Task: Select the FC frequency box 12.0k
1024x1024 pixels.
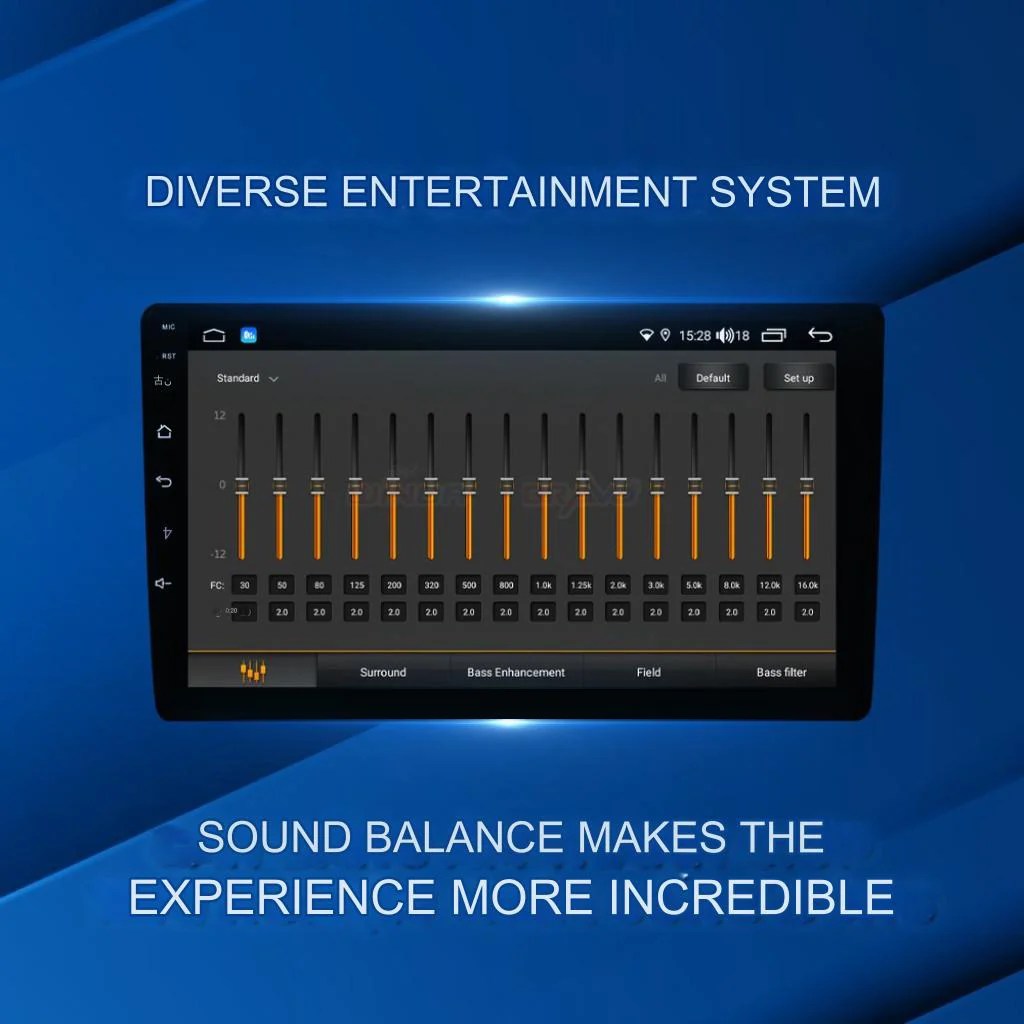Action: point(769,585)
